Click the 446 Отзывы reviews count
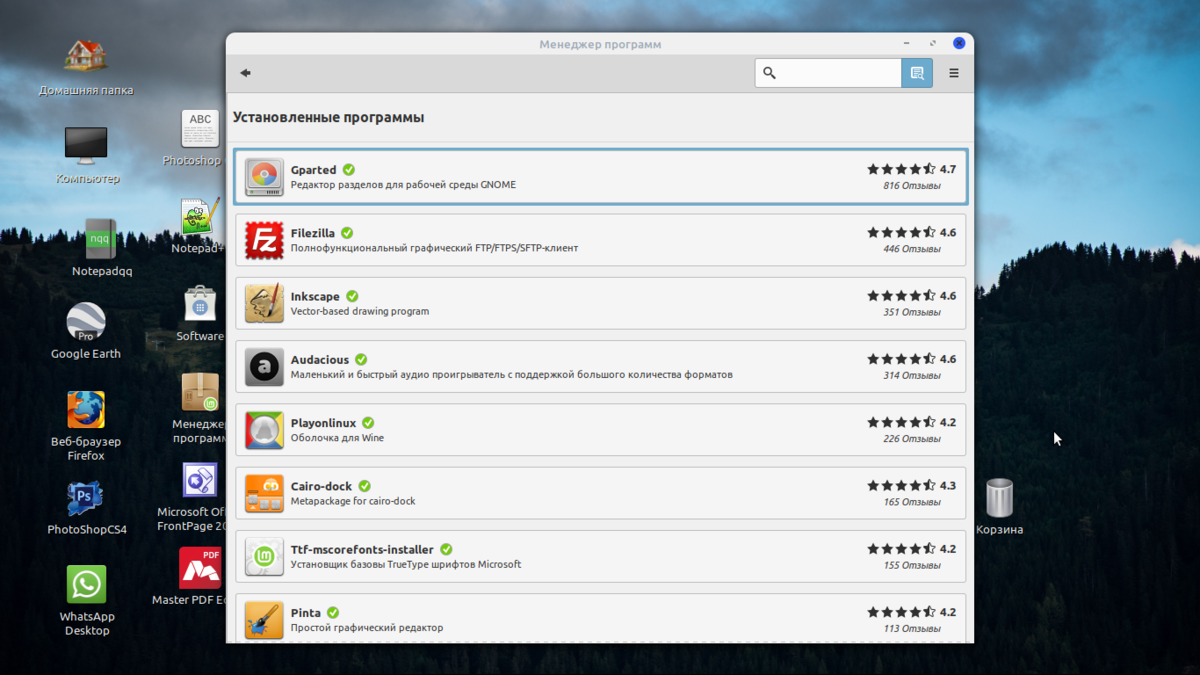 pos(912,249)
